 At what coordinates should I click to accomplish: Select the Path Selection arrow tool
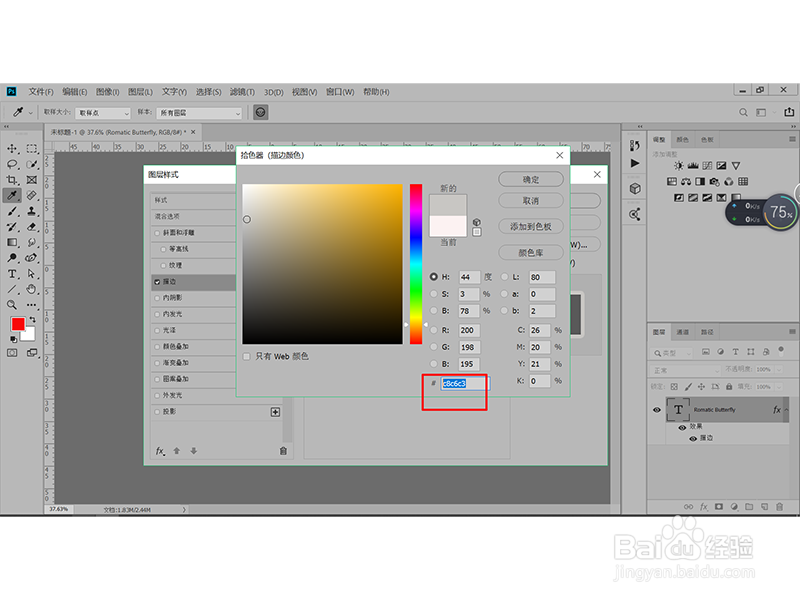tap(32, 274)
